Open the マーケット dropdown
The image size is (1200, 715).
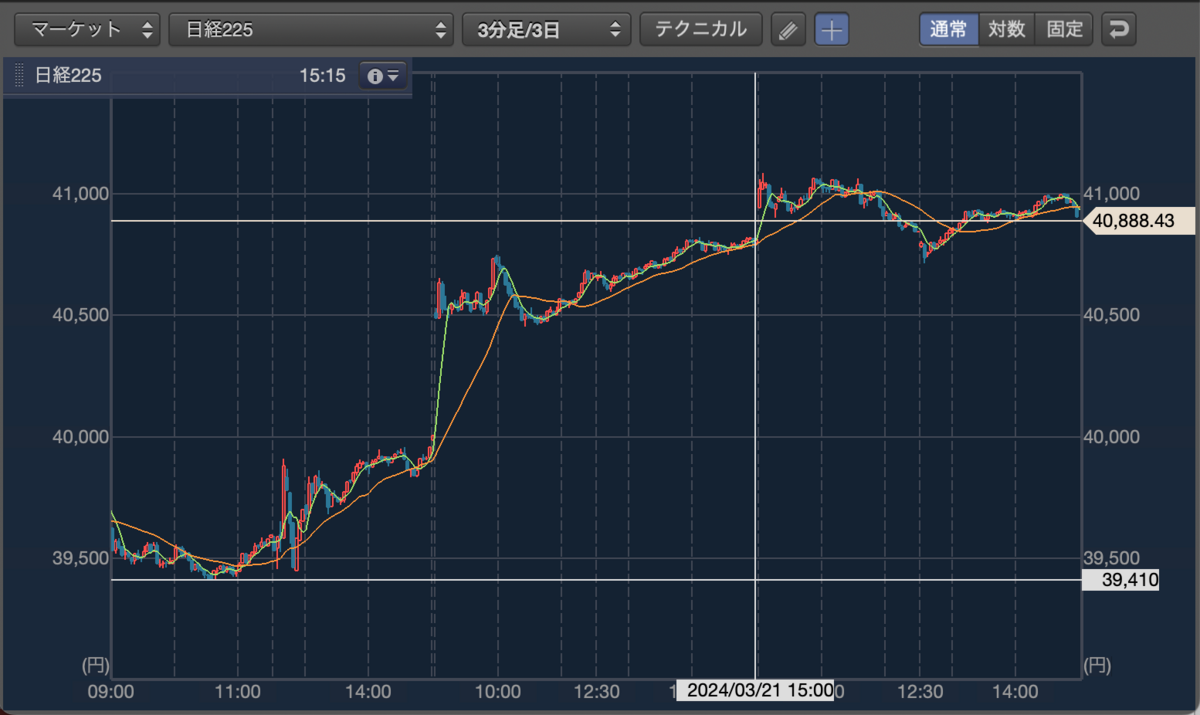pos(88,30)
